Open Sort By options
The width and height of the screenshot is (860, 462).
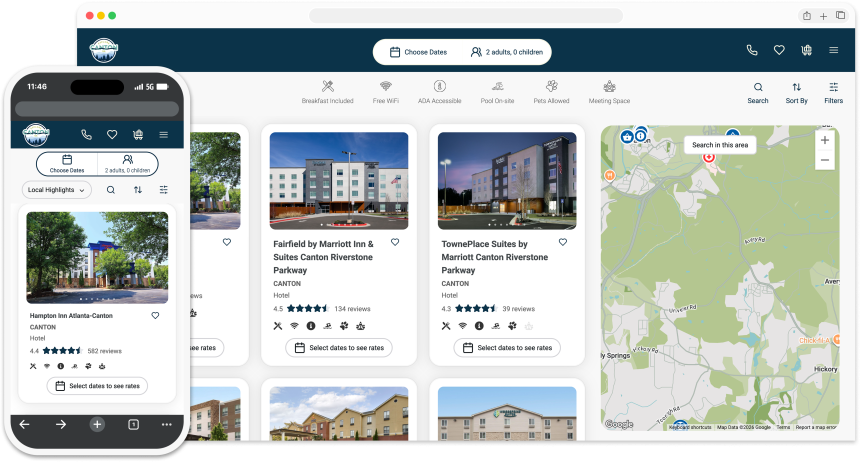(x=796, y=88)
